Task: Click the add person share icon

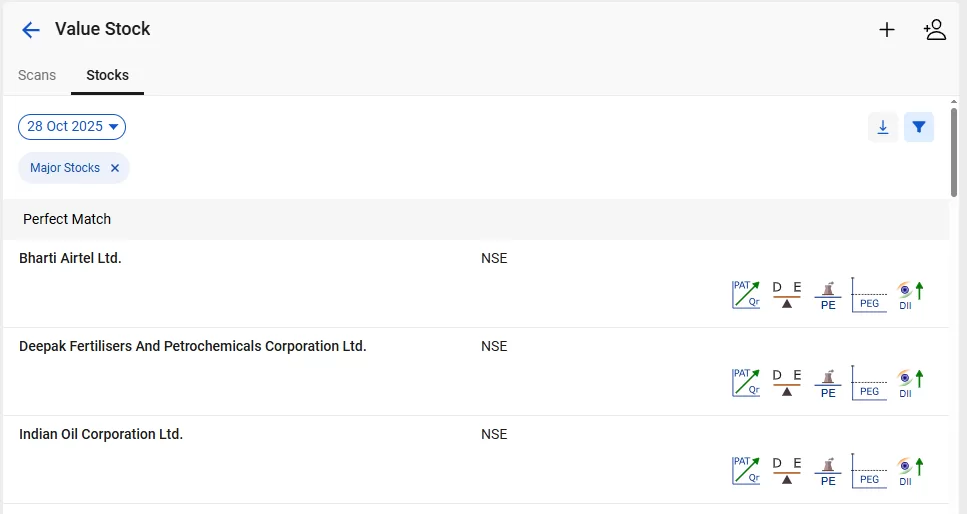Action: 935,30
